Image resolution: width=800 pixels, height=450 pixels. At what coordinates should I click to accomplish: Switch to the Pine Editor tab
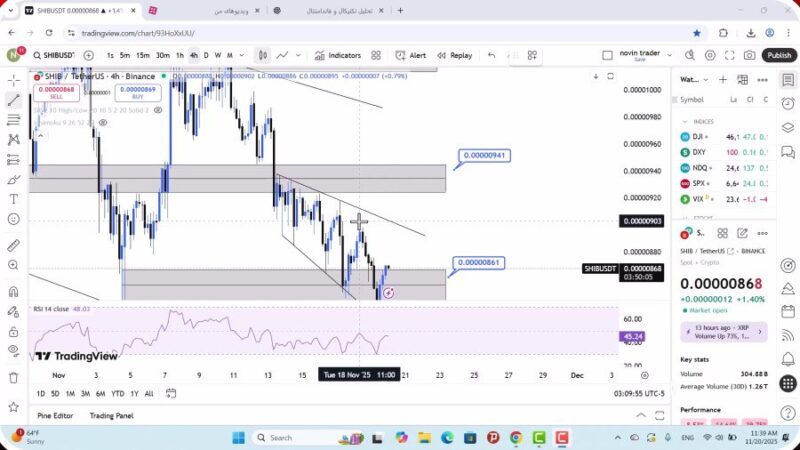(56, 415)
